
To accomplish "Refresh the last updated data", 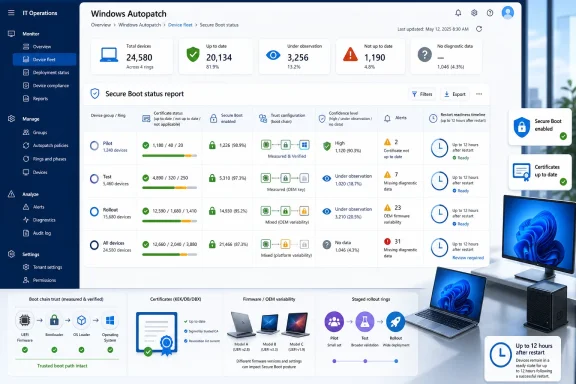I will point(479,29).
